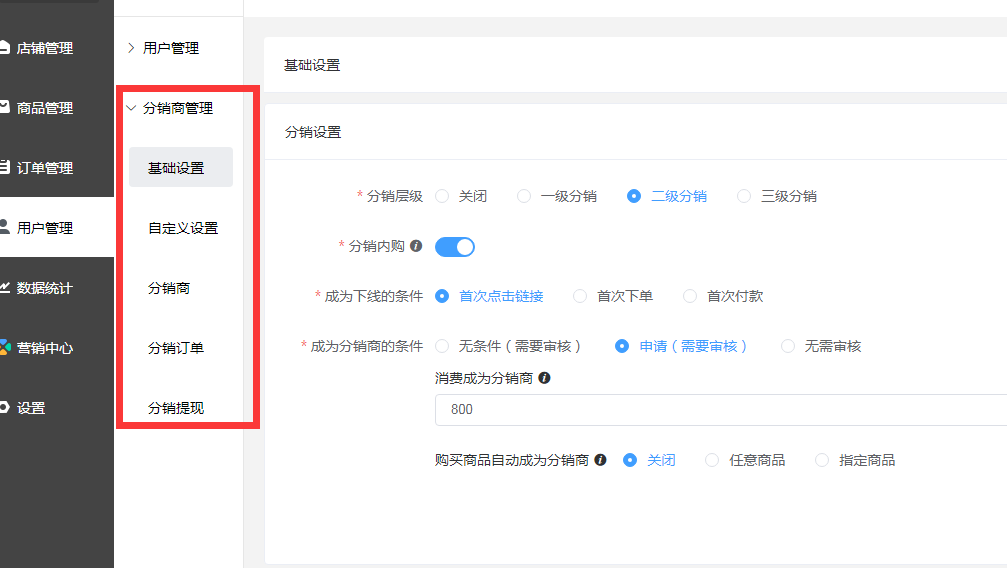Screen dimensions: 1007x568
Task: Open 分销提现 submenu item
Action: pyautogui.click(x=175, y=408)
